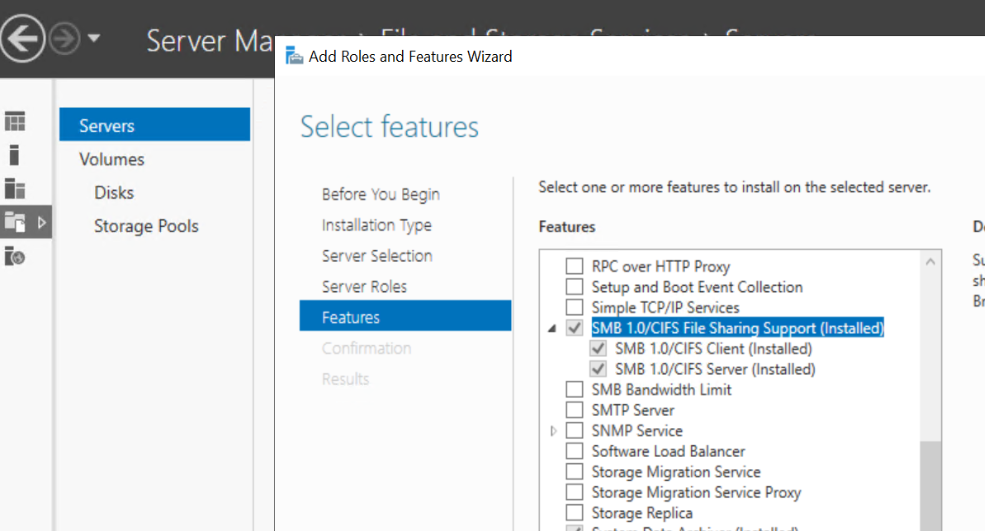Go to Installation Type wizard step
This screenshot has width=985, height=531.
pos(376,225)
